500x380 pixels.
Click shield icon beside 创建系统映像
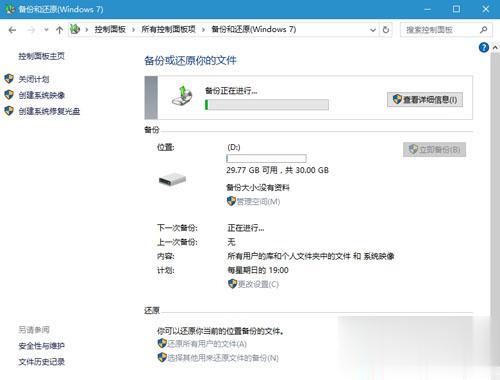[9, 95]
